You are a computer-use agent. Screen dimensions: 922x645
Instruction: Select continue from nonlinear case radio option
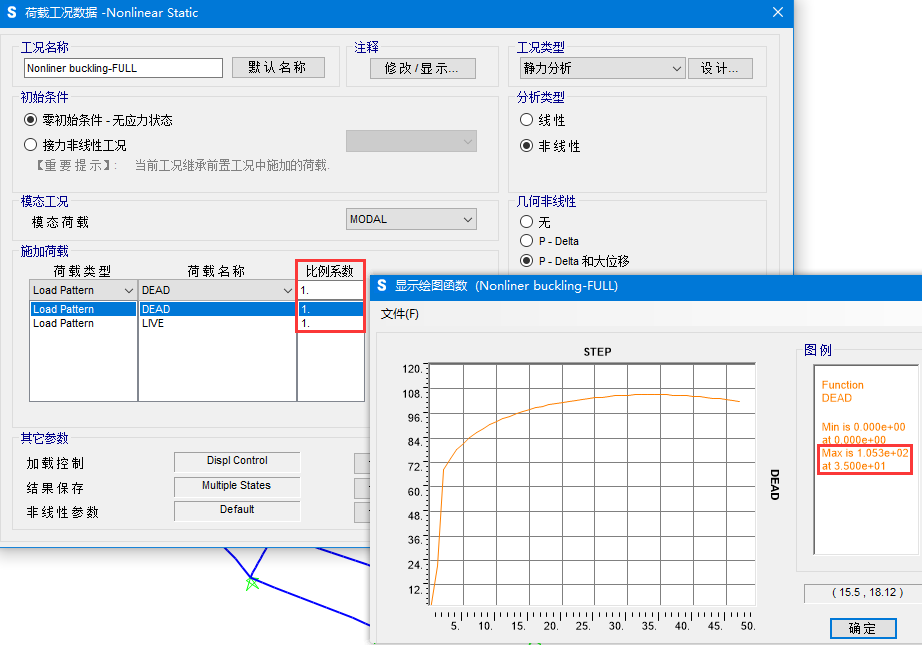coord(31,145)
